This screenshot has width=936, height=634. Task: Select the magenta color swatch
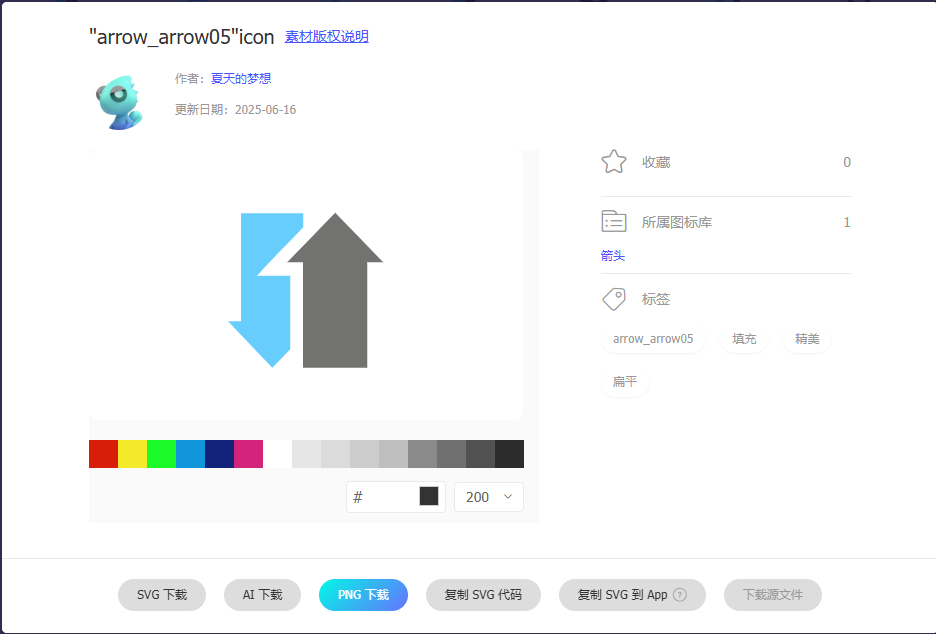pyautogui.click(x=248, y=453)
